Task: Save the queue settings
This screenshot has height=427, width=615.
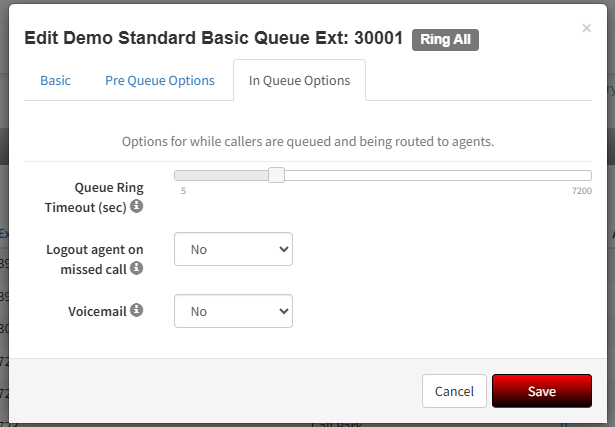Action: 542,391
